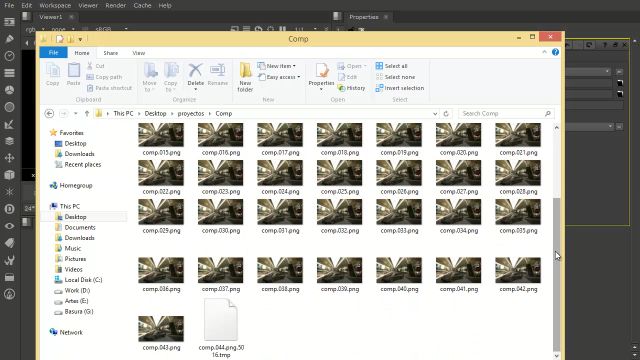640x360 pixels.
Task: Select the comp.044.png.5016.tmp file
Action: (x=221, y=329)
